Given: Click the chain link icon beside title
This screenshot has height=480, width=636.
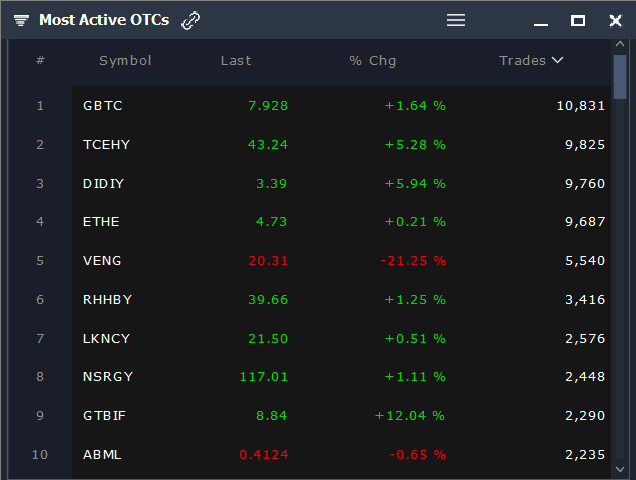Looking at the screenshot, I should tap(190, 20).
